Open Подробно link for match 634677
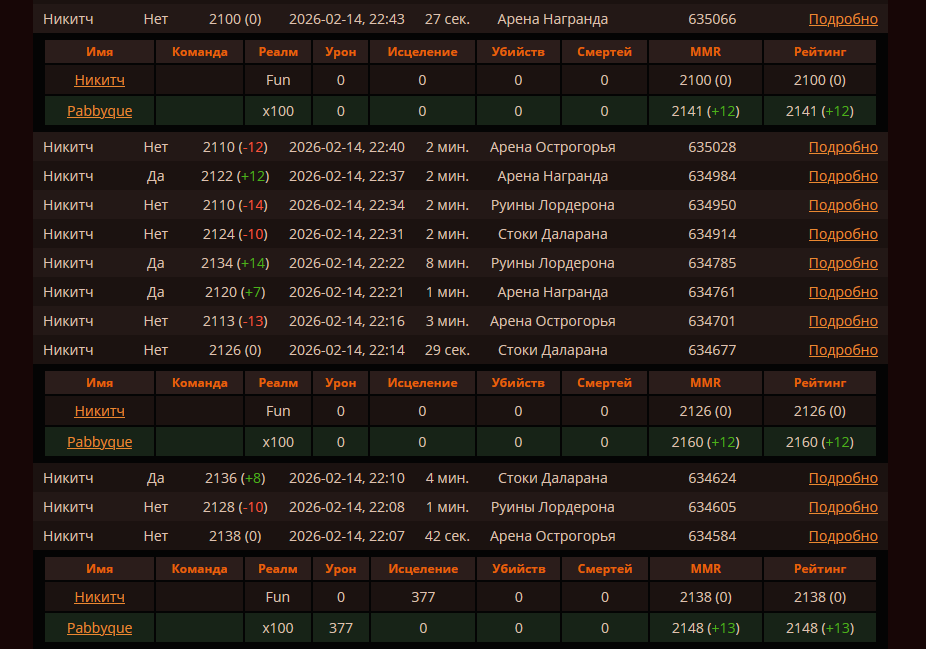Image resolution: width=926 pixels, height=649 pixels. click(x=843, y=350)
